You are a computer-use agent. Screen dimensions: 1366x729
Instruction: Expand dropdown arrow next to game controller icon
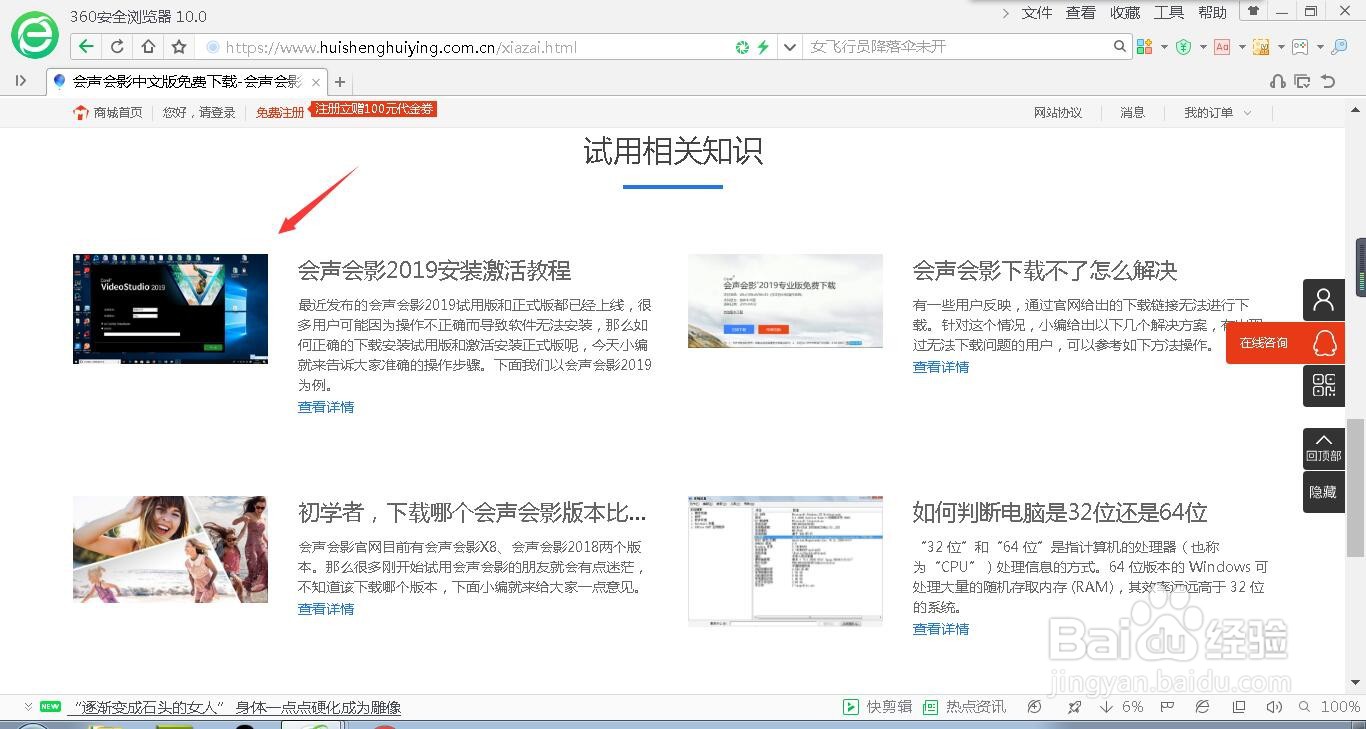point(1320,47)
